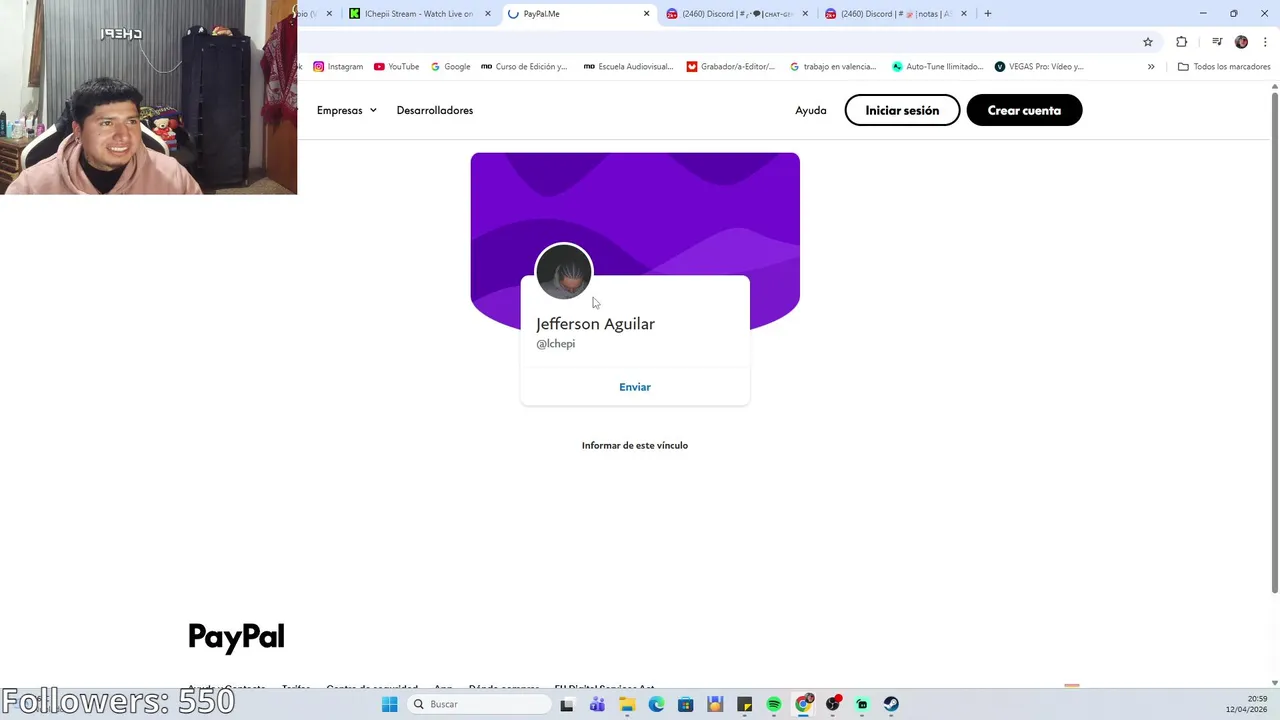Open a new tab with plus button
Screen dimensions: 1280x720
click(x=988, y=14)
